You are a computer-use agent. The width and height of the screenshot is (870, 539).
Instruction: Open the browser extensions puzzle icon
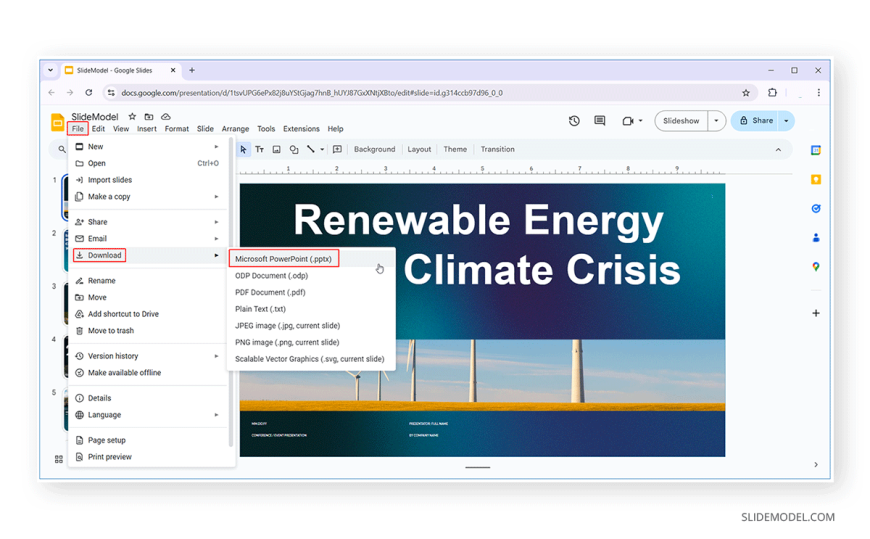pyautogui.click(x=772, y=93)
